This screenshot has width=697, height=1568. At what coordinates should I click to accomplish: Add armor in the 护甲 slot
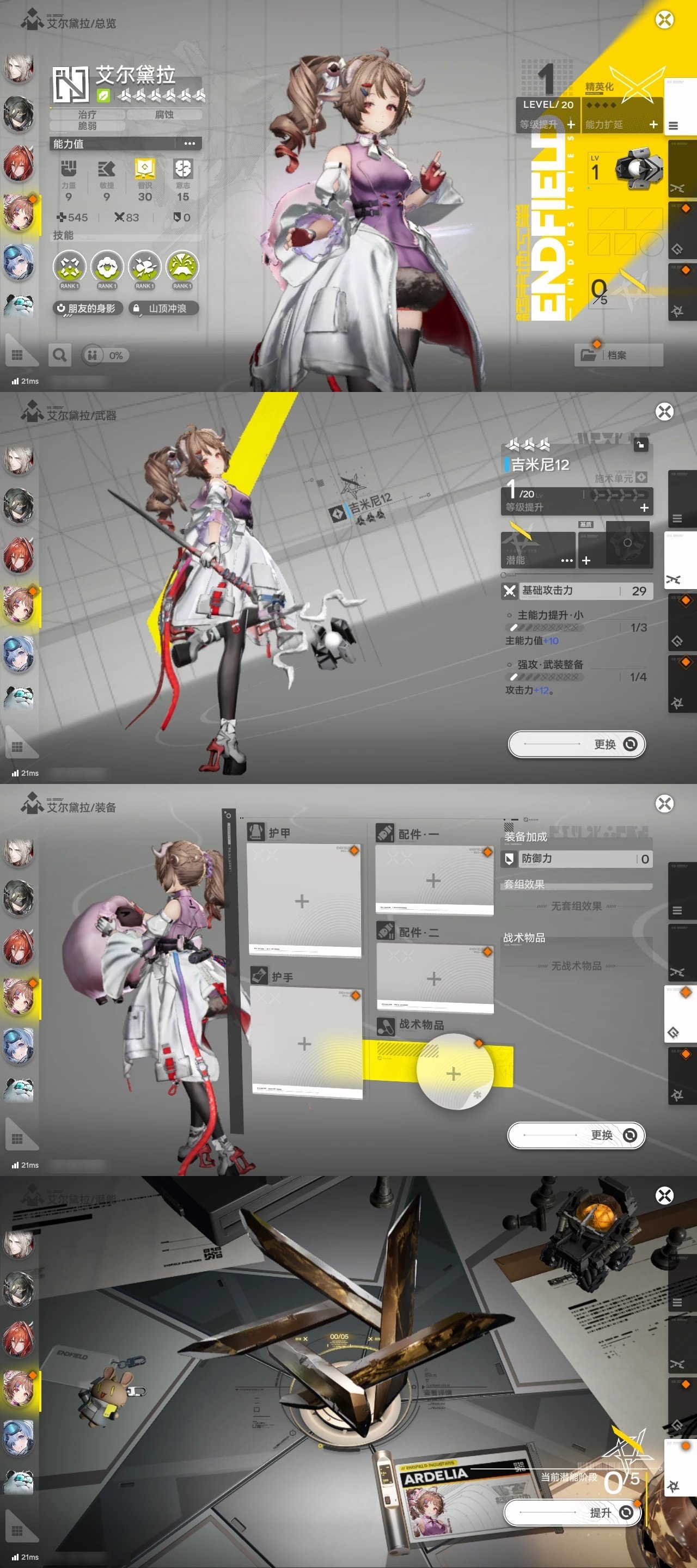click(302, 901)
